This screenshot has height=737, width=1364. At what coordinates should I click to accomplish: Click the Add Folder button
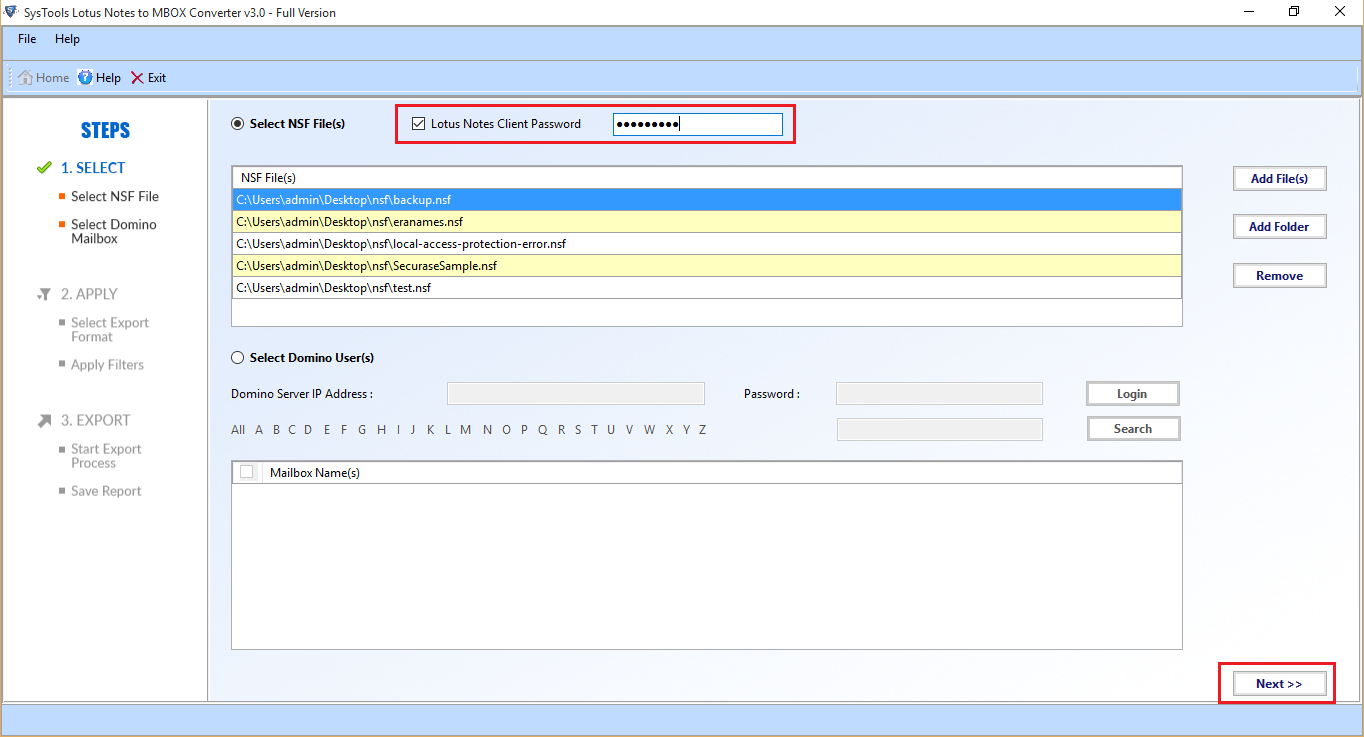click(x=1280, y=227)
